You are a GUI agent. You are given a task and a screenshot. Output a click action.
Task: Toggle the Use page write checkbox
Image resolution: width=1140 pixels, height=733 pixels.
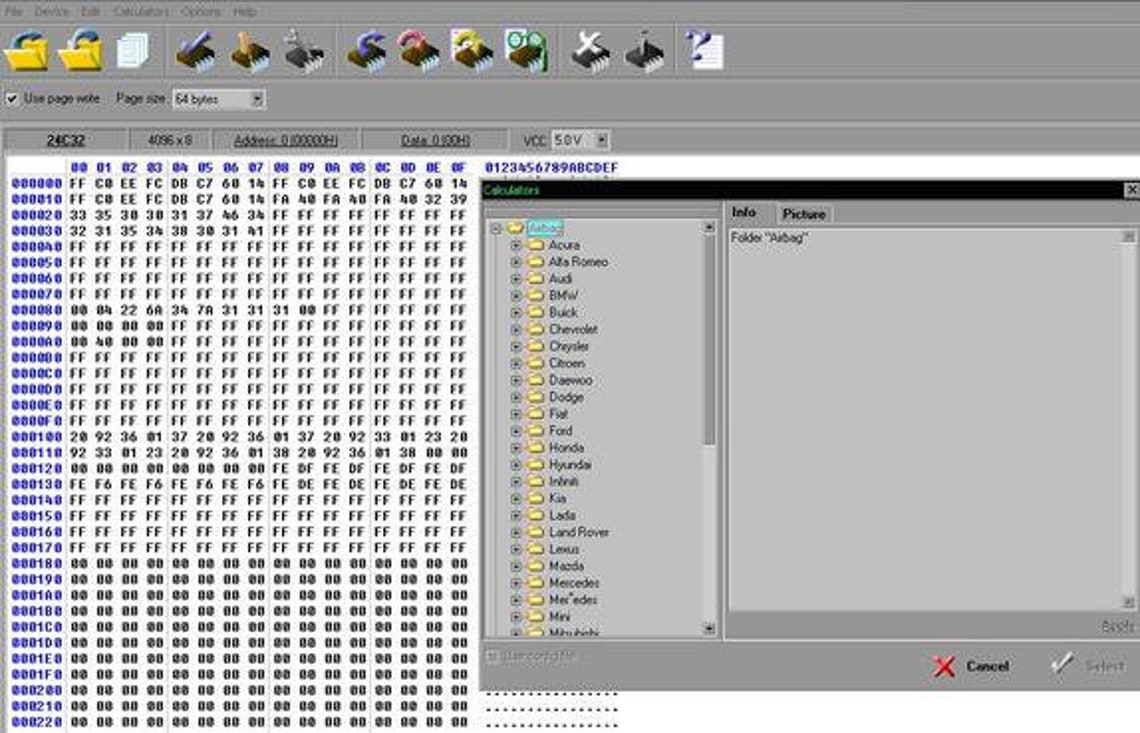13,99
